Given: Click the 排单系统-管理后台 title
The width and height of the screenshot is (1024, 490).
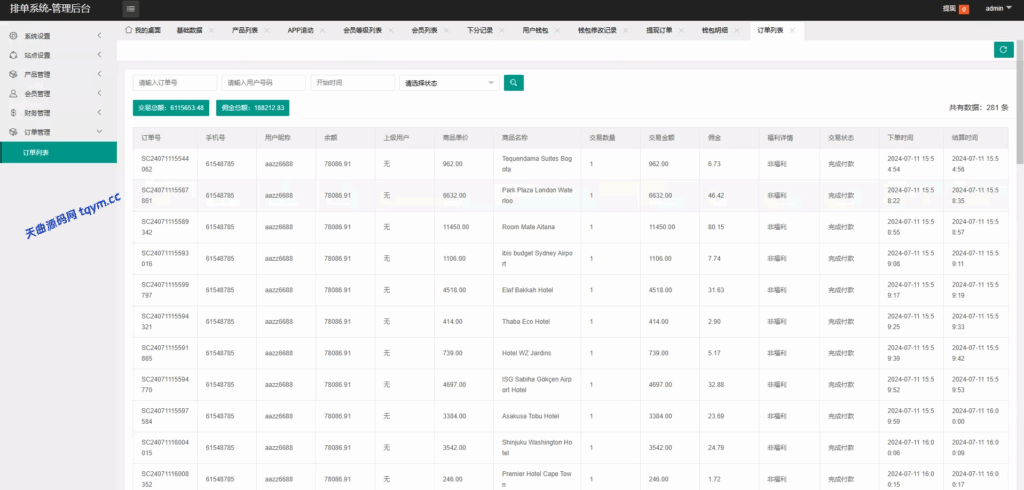Looking at the screenshot, I should coord(51,9).
